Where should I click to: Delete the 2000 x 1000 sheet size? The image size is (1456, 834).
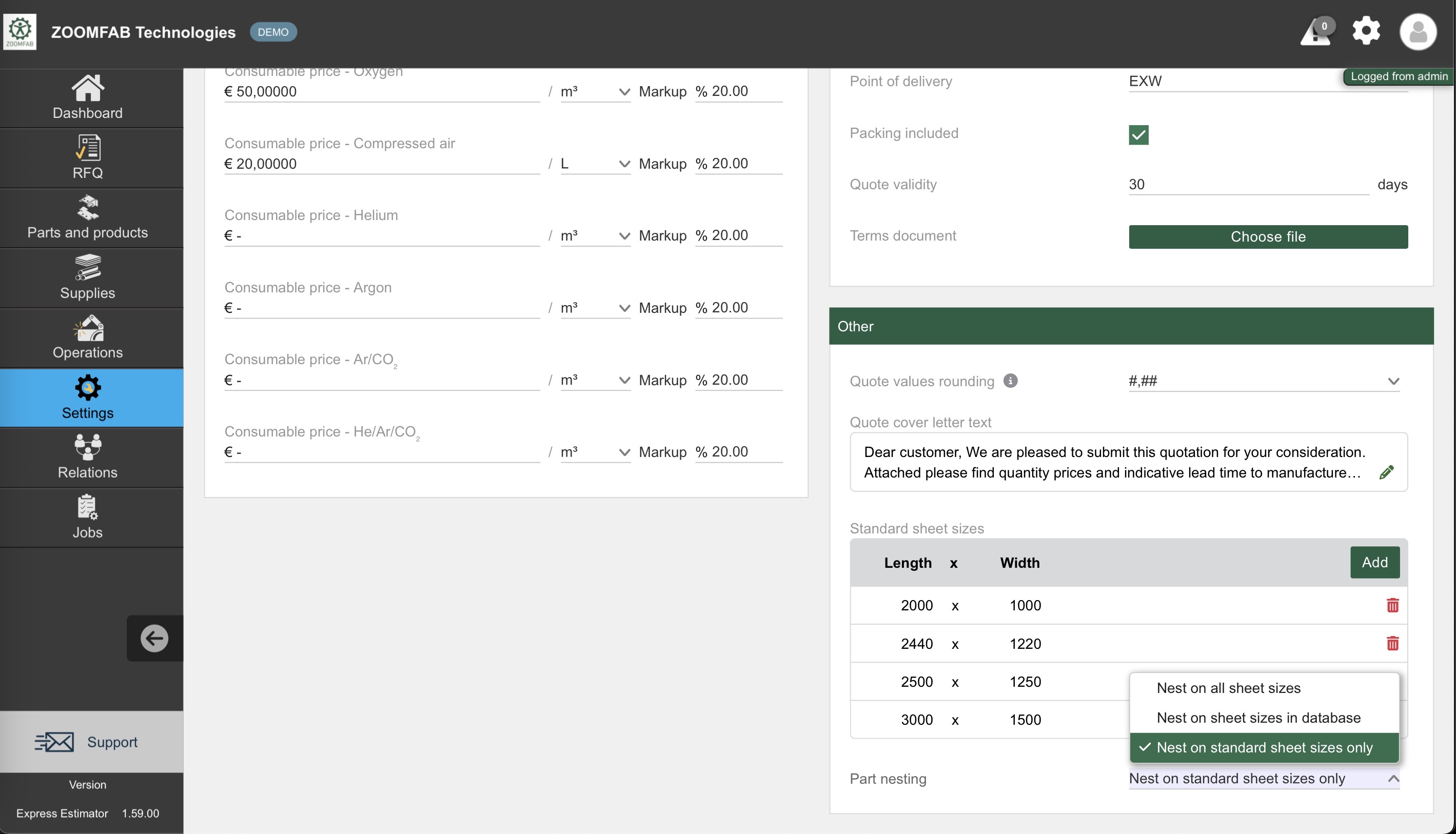(1392, 605)
